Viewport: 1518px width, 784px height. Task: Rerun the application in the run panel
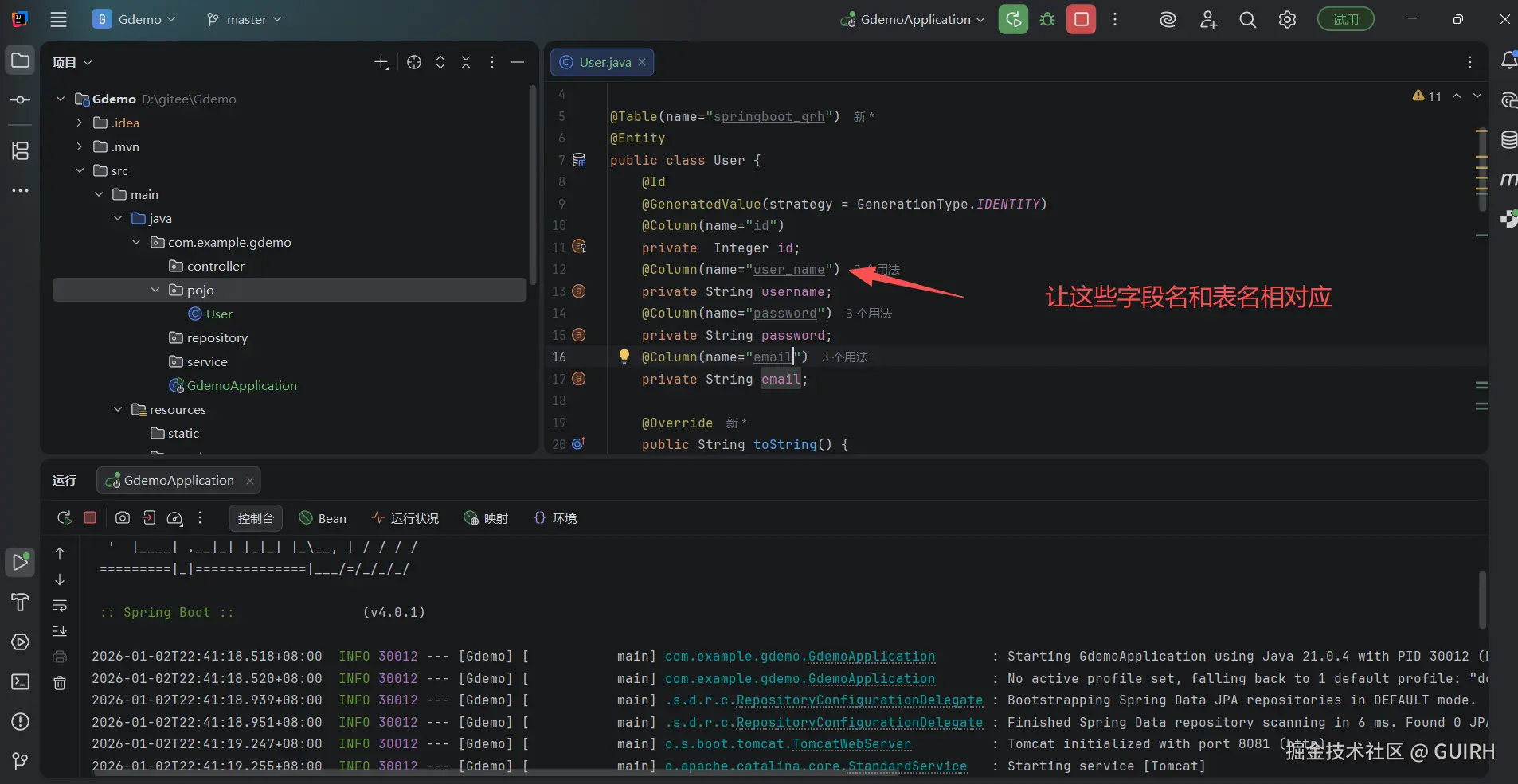coord(65,518)
